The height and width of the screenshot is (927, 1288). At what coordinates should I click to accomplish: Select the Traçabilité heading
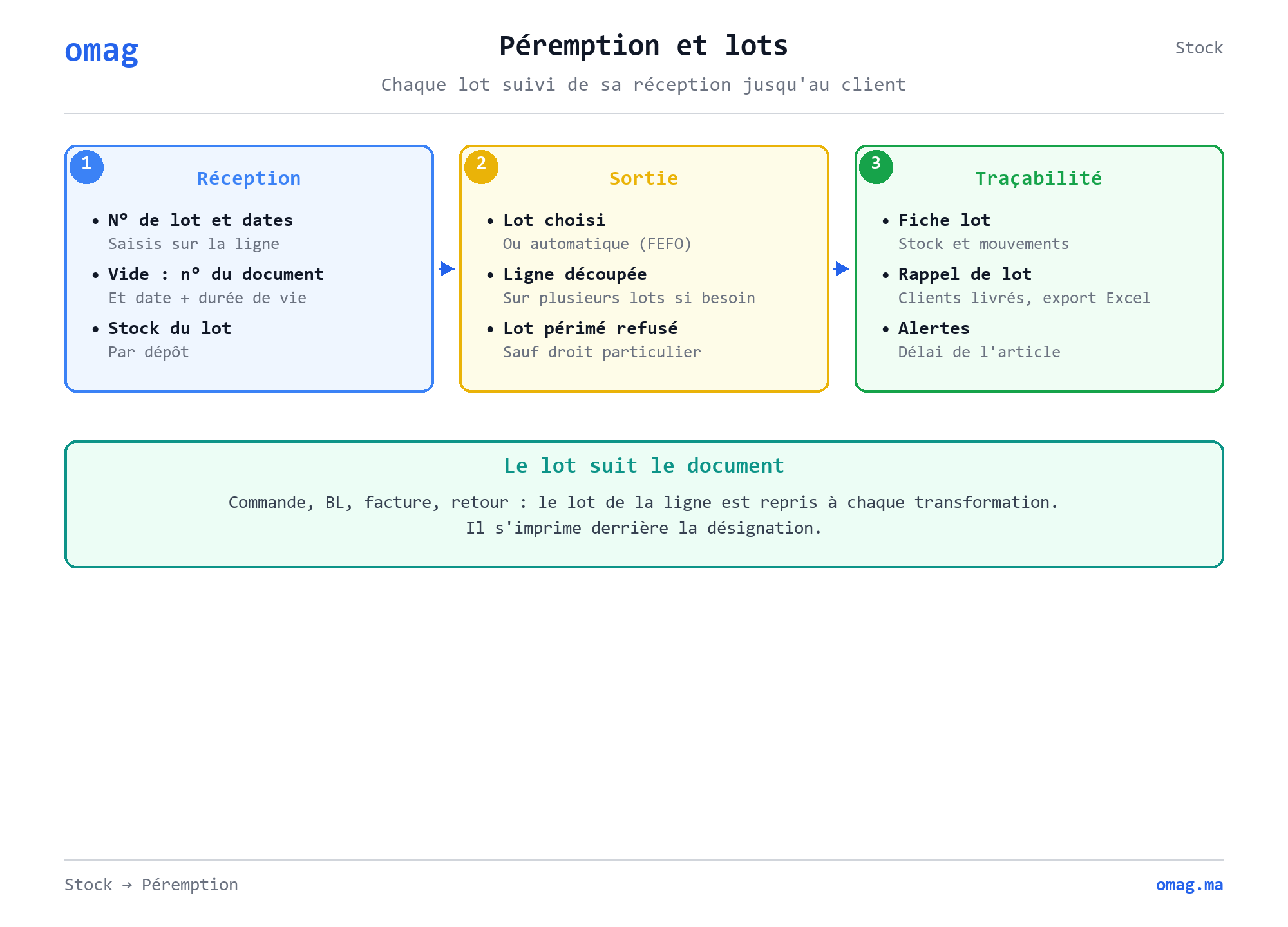coord(1038,178)
